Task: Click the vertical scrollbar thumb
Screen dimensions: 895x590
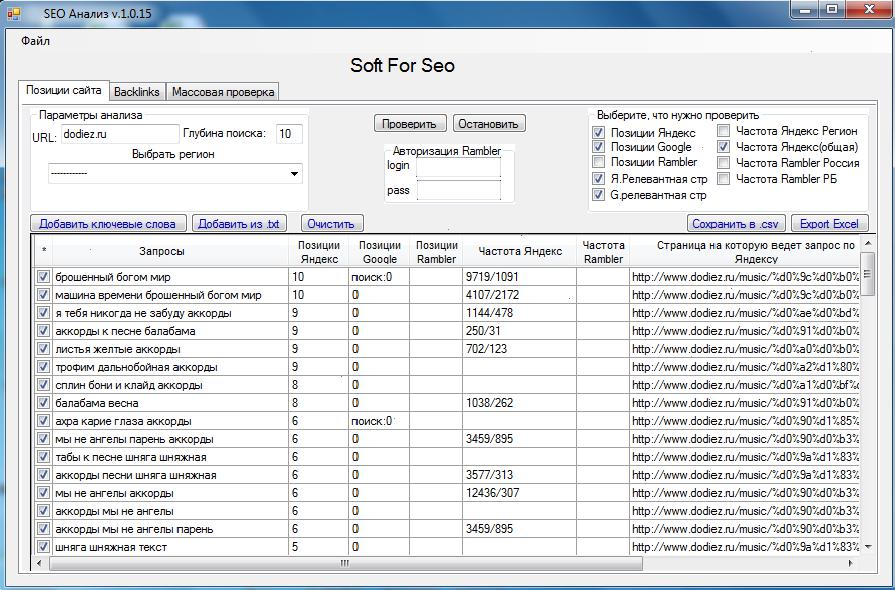Action: (x=868, y=274)
